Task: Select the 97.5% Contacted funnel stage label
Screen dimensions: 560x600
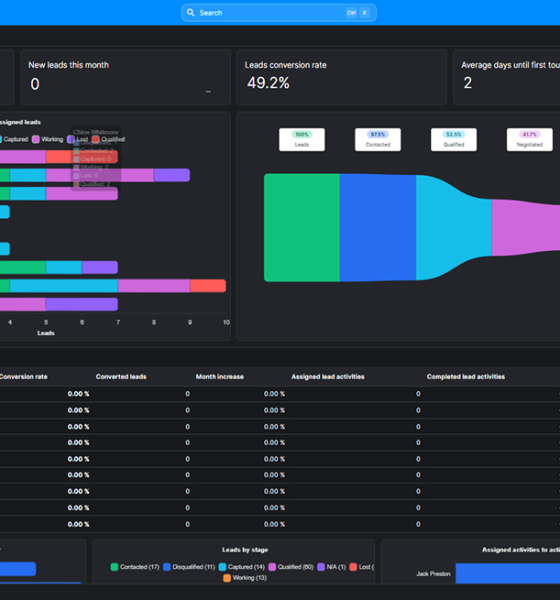Action: coord(378,140)
